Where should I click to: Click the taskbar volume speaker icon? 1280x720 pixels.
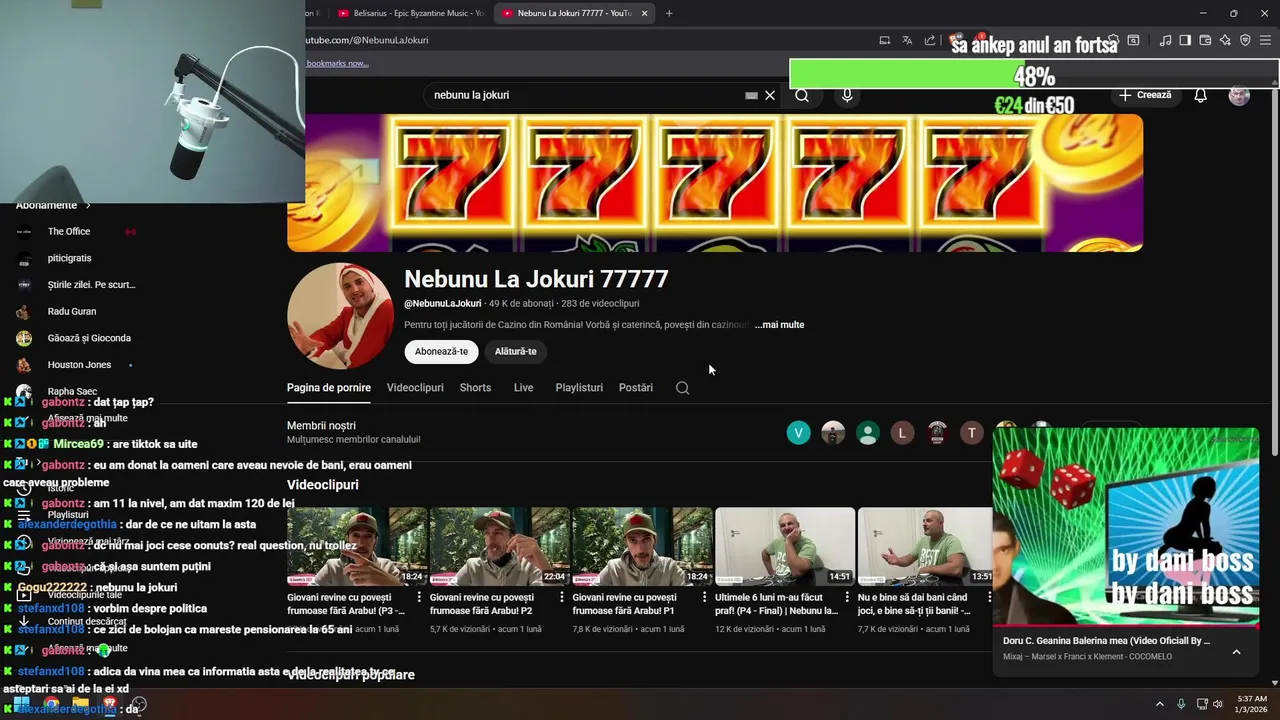(1218, 704)
